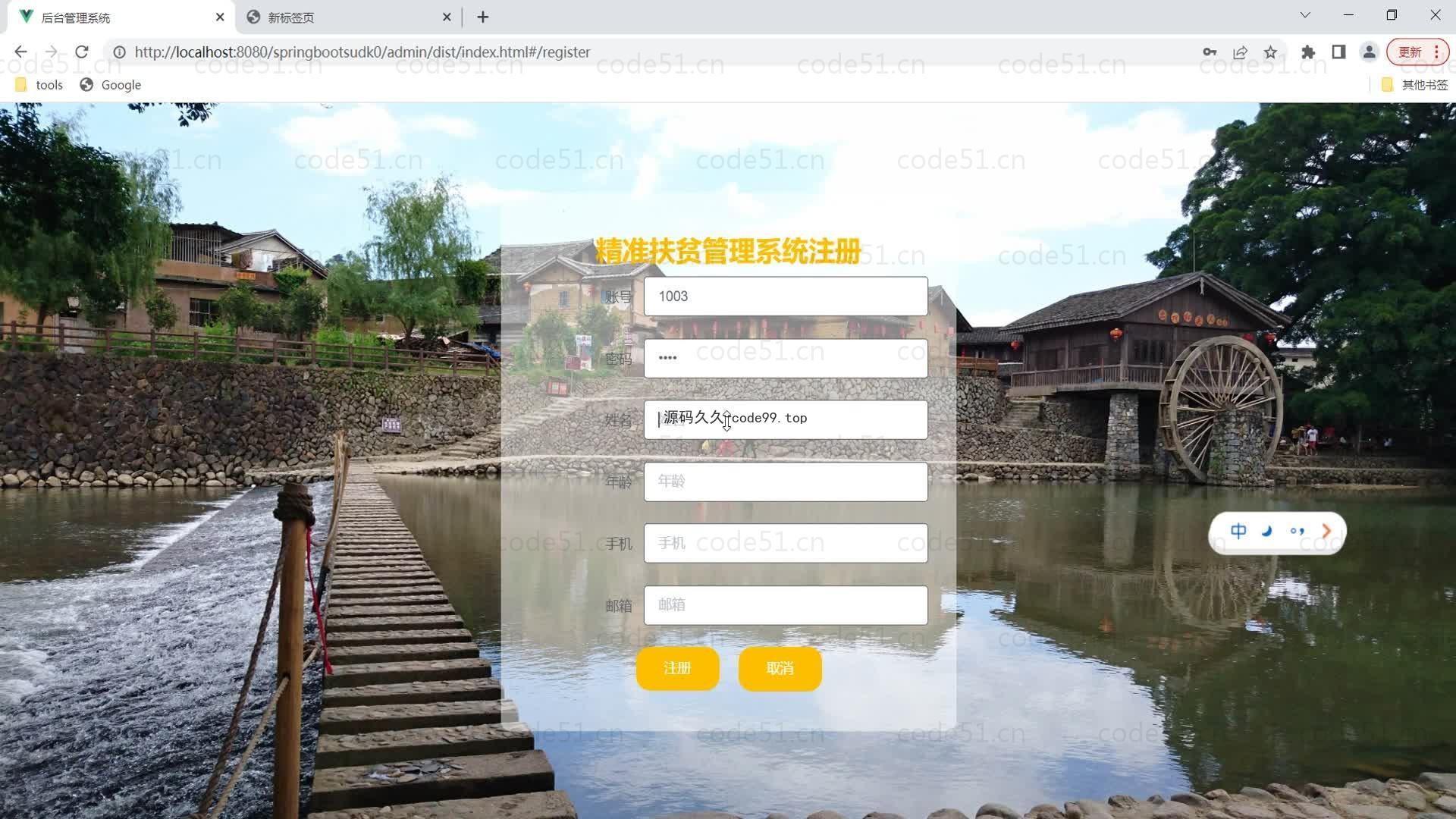Toggle the IME punctuation mode icon
Screen dimensions: 1456x819
(x=1297, y=532)
